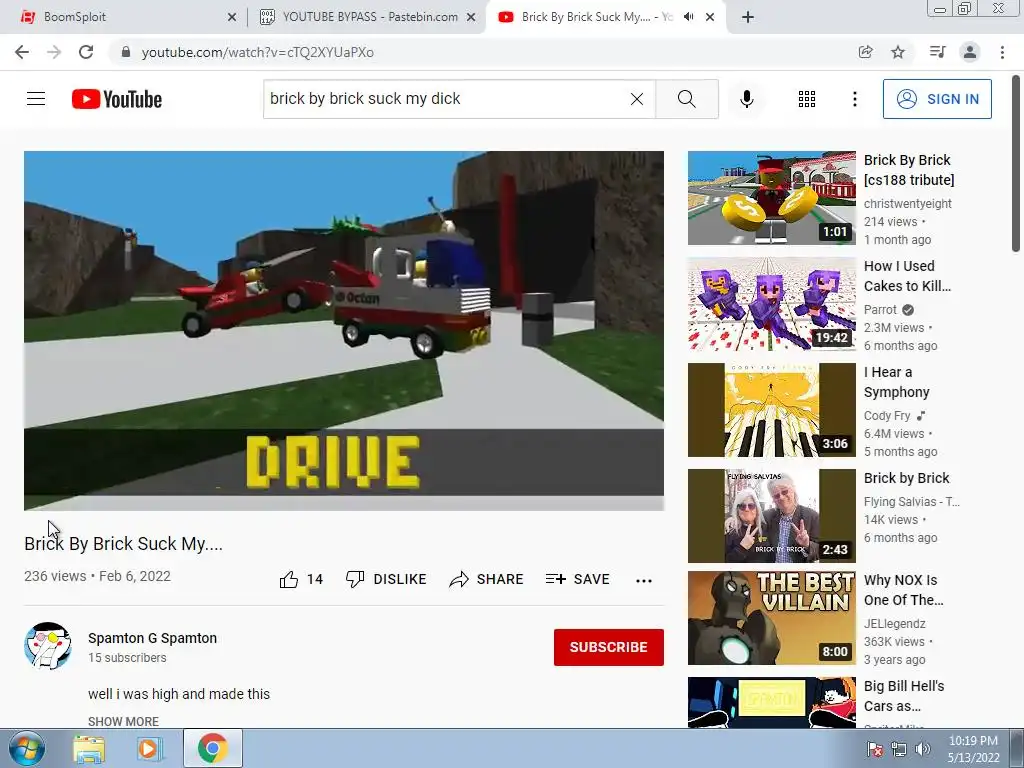Open Spamton G Spamton channel avatar
1024x768 pixels.
(x=48, y=646)
